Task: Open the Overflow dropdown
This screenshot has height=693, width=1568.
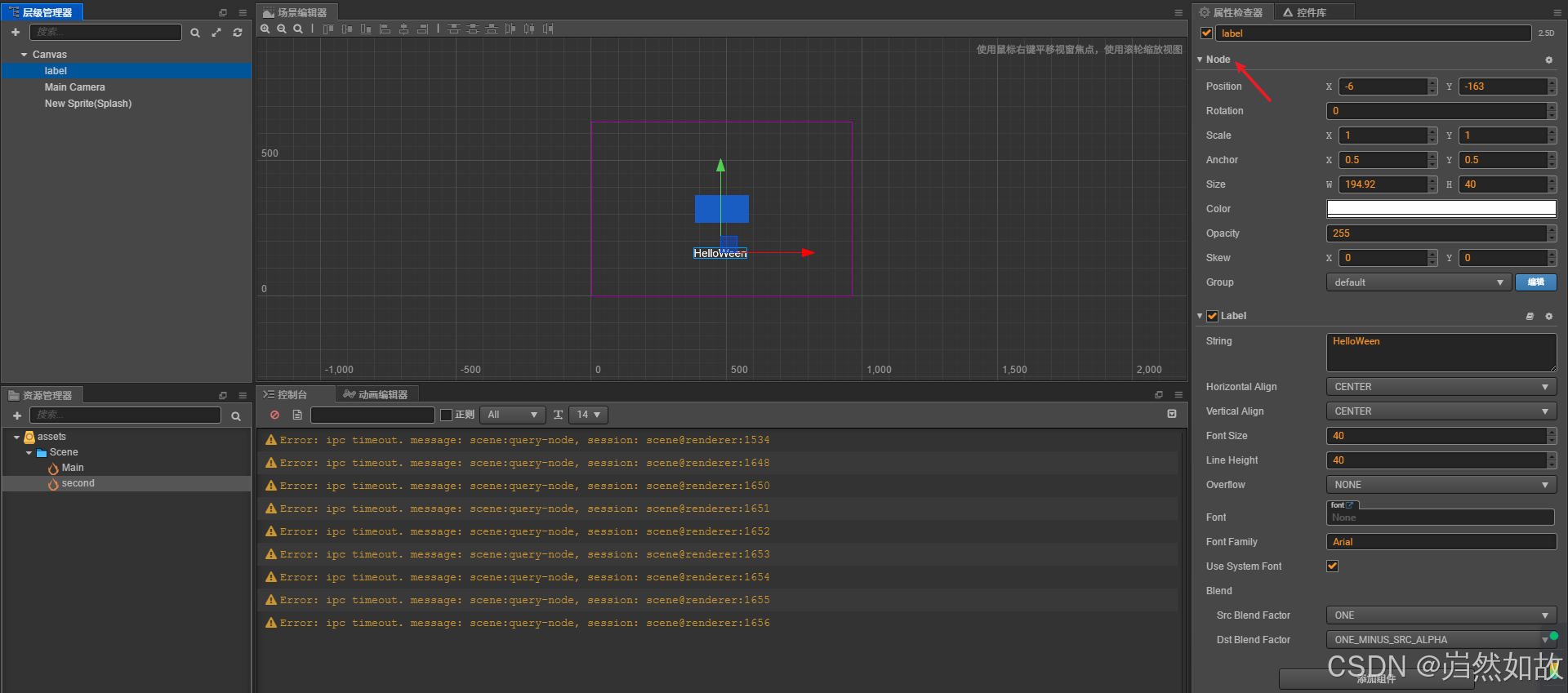Action: [1441, 485]
